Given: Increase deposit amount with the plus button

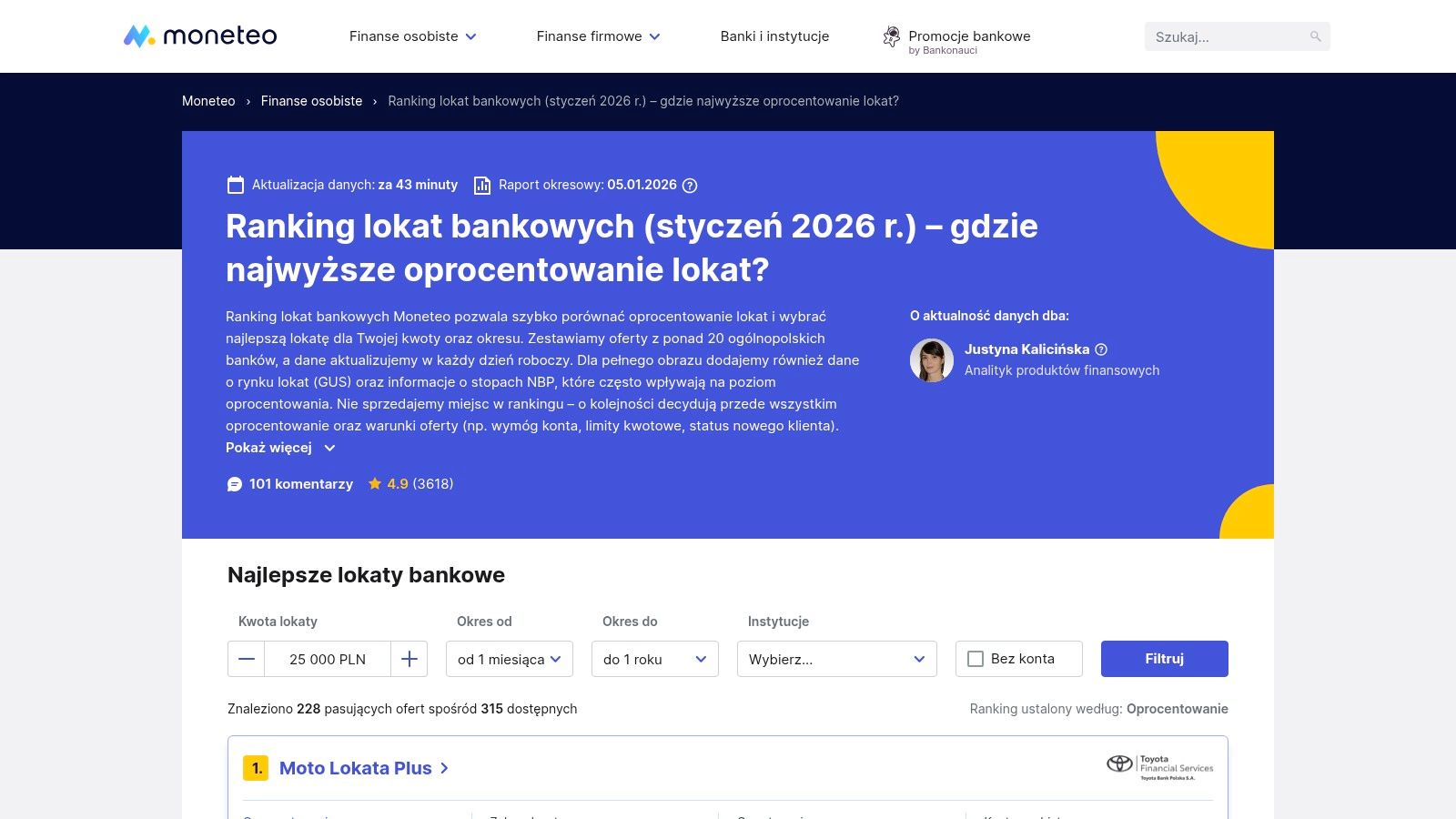Looking at the screenshot, I should point(409,659).
